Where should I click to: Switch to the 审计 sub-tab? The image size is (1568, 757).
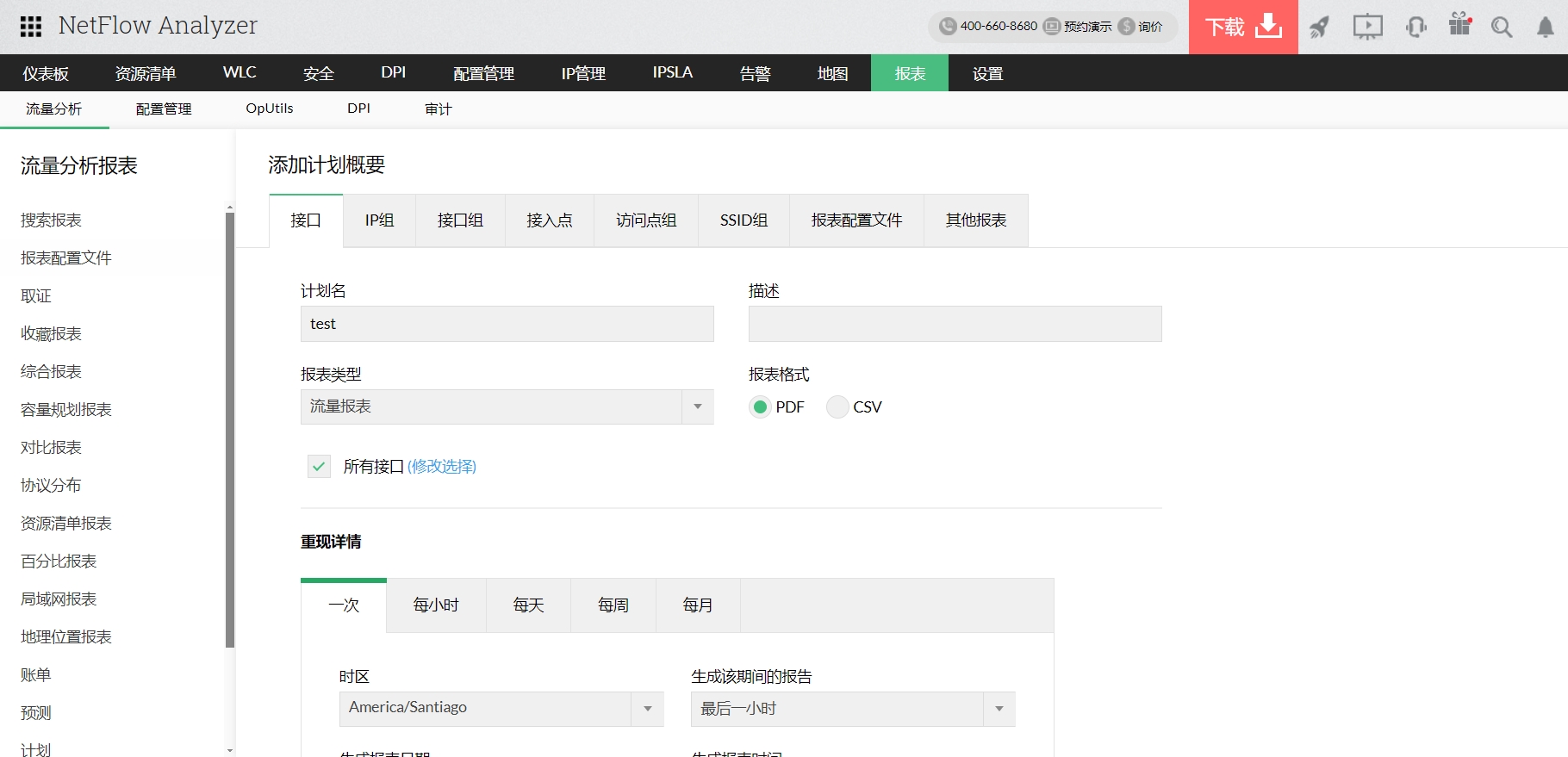pos(439,109)
